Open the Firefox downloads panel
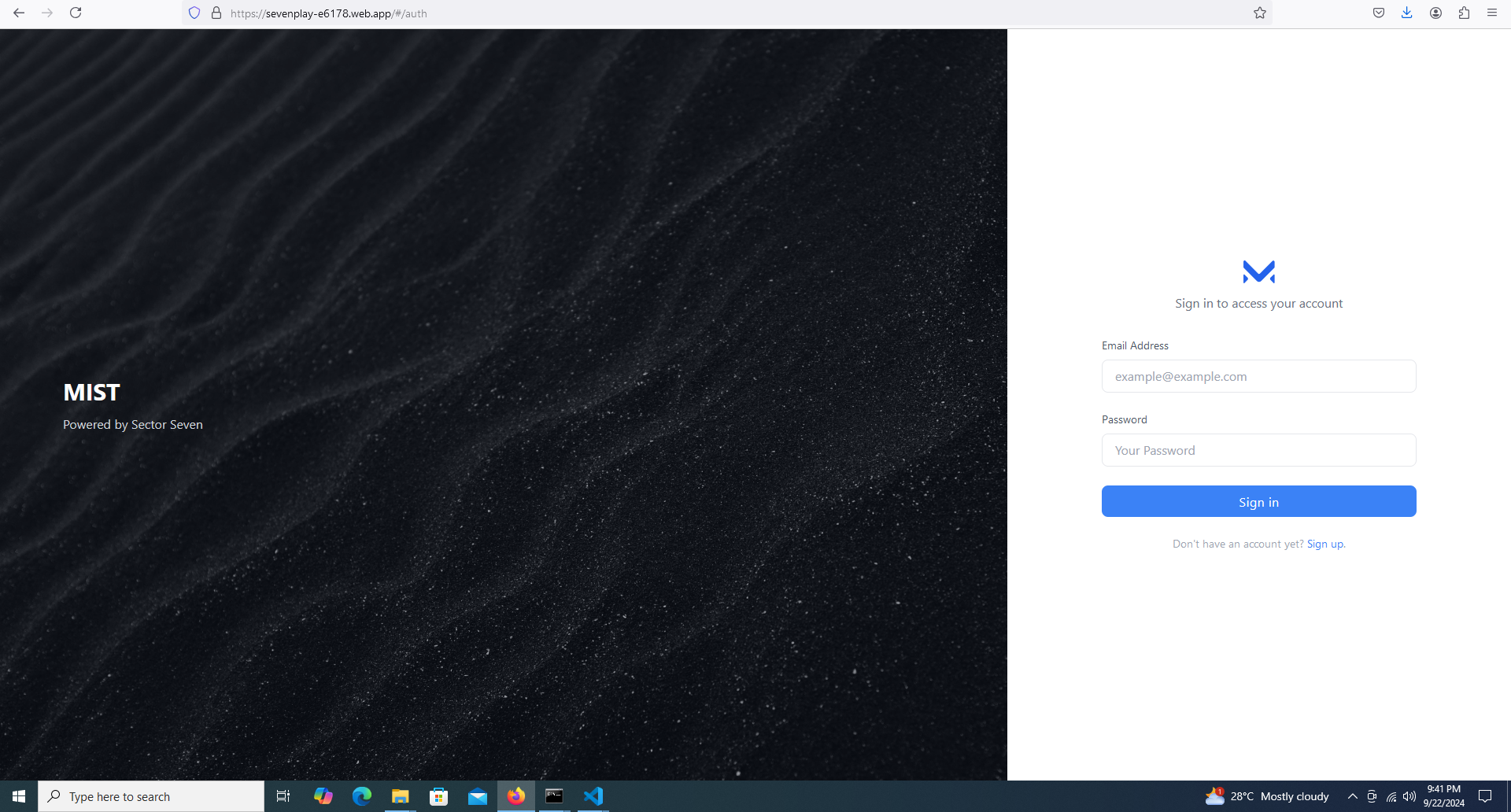This screenshot has height=812, width=1511. point(1406,13)
